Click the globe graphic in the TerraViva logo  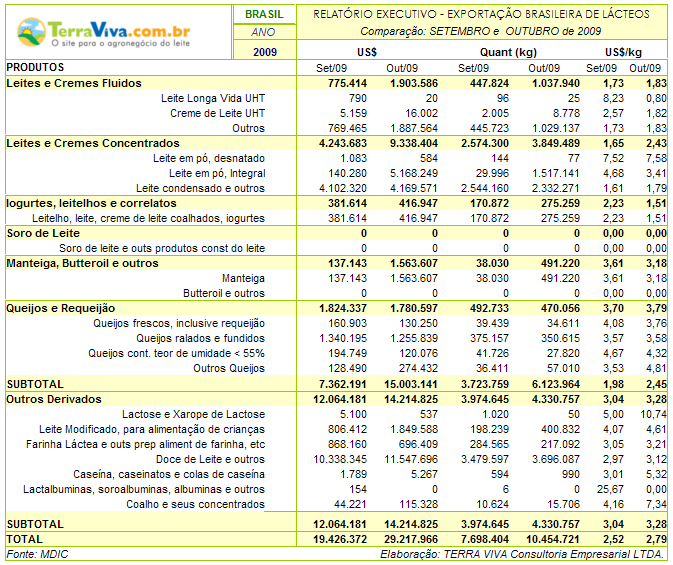33,28
